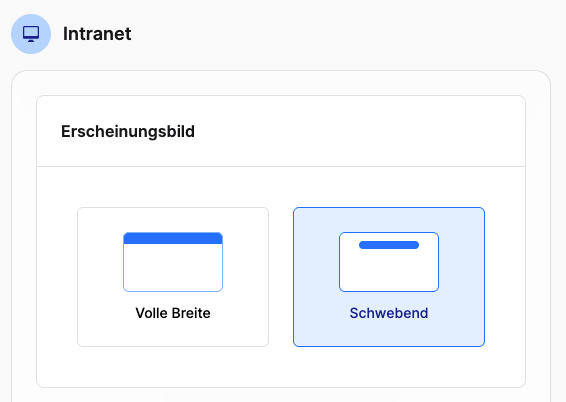
Task: Click the Erscheinungsbild section title
Action: coord(128,131)
